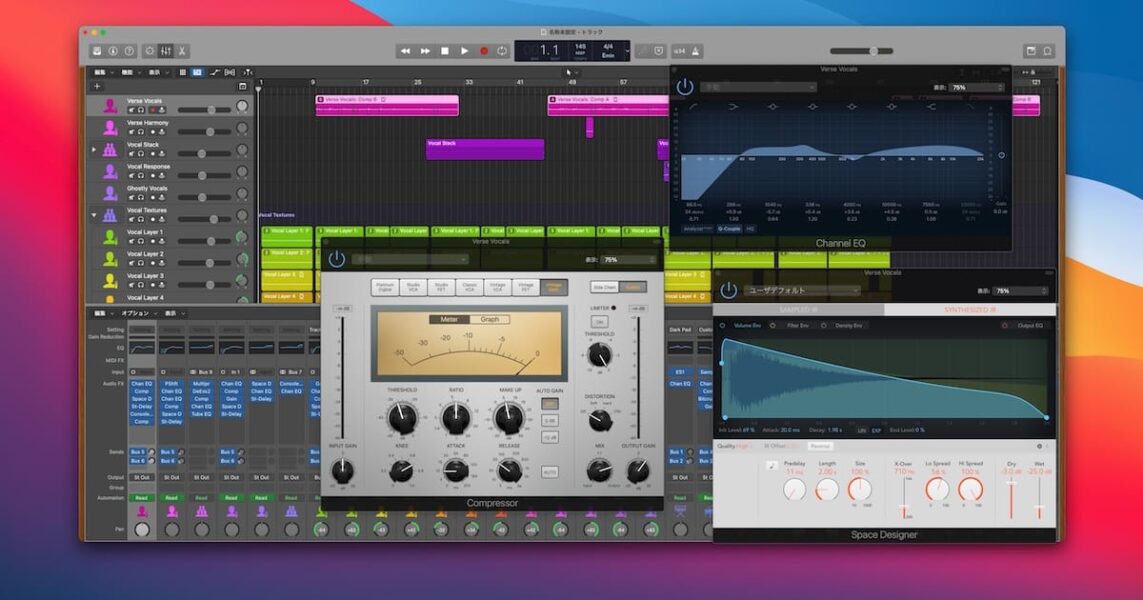Image resolution: width=1143 pixels, height=600 pixels.
Task: Enable Cycle mode with the loop icon
Action: pyautogui.click(x=502, y=50)
